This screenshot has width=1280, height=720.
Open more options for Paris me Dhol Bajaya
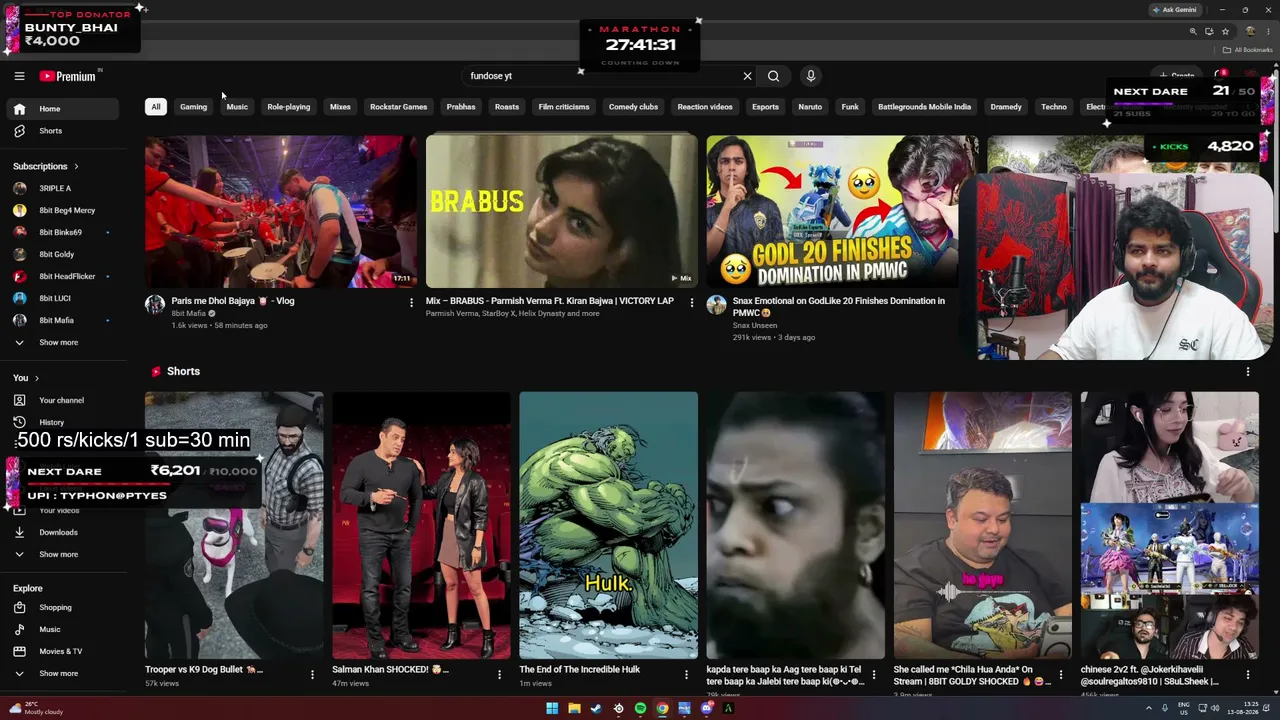tap(411, 303)
